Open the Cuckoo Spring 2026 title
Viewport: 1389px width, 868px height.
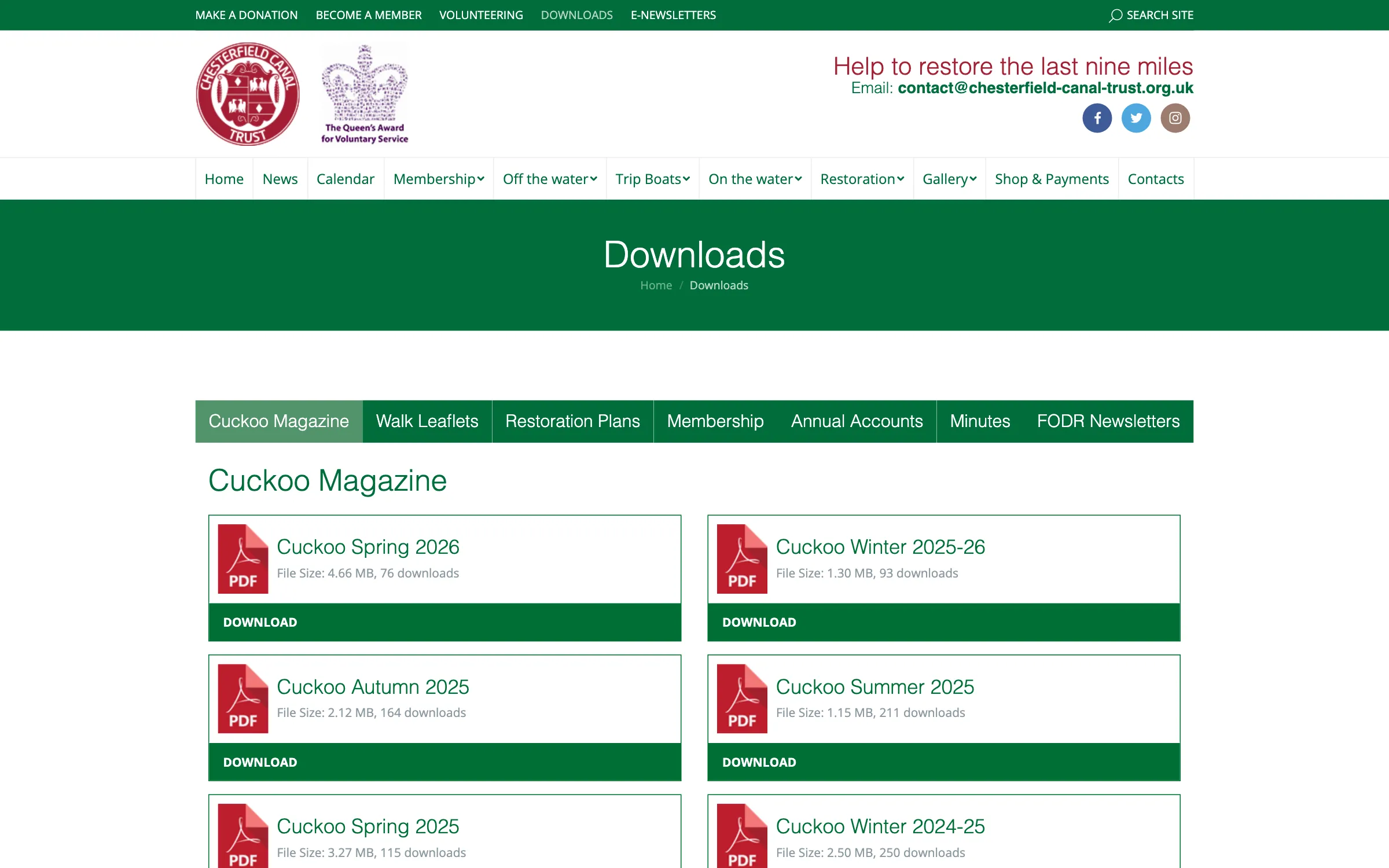pyautogui.click(x=368, y=547)
